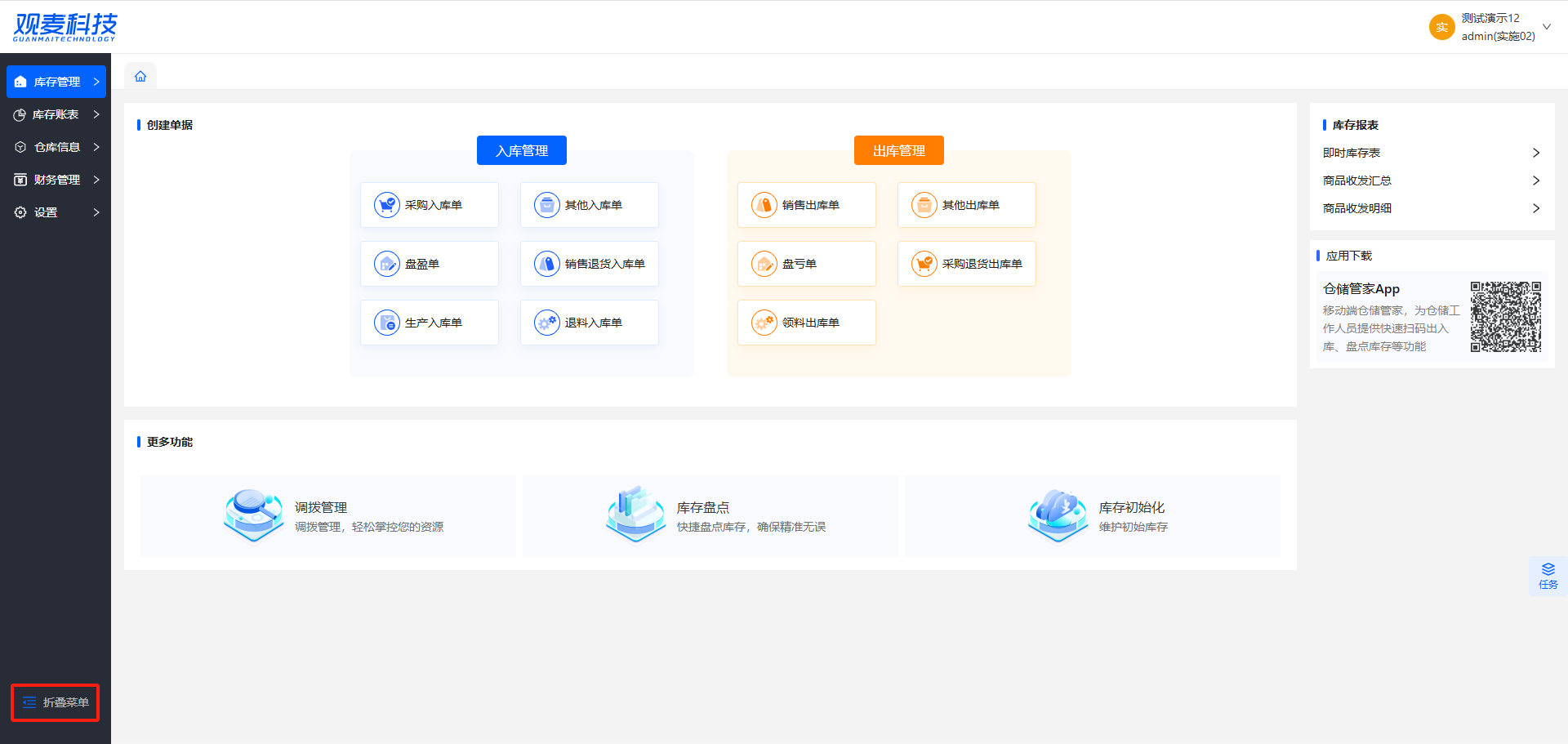Open the 库存盘点 card title
This screenshot has height=744, width=1568.
click(703, 507)
